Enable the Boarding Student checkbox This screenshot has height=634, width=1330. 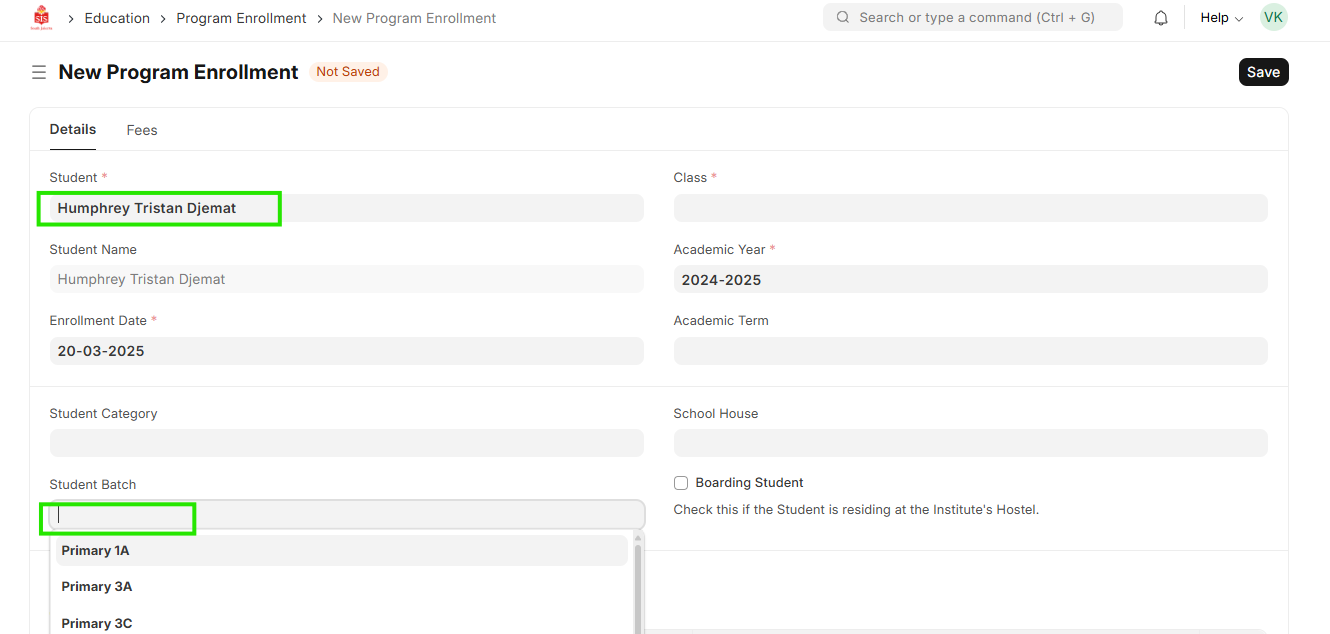(681, 483)
